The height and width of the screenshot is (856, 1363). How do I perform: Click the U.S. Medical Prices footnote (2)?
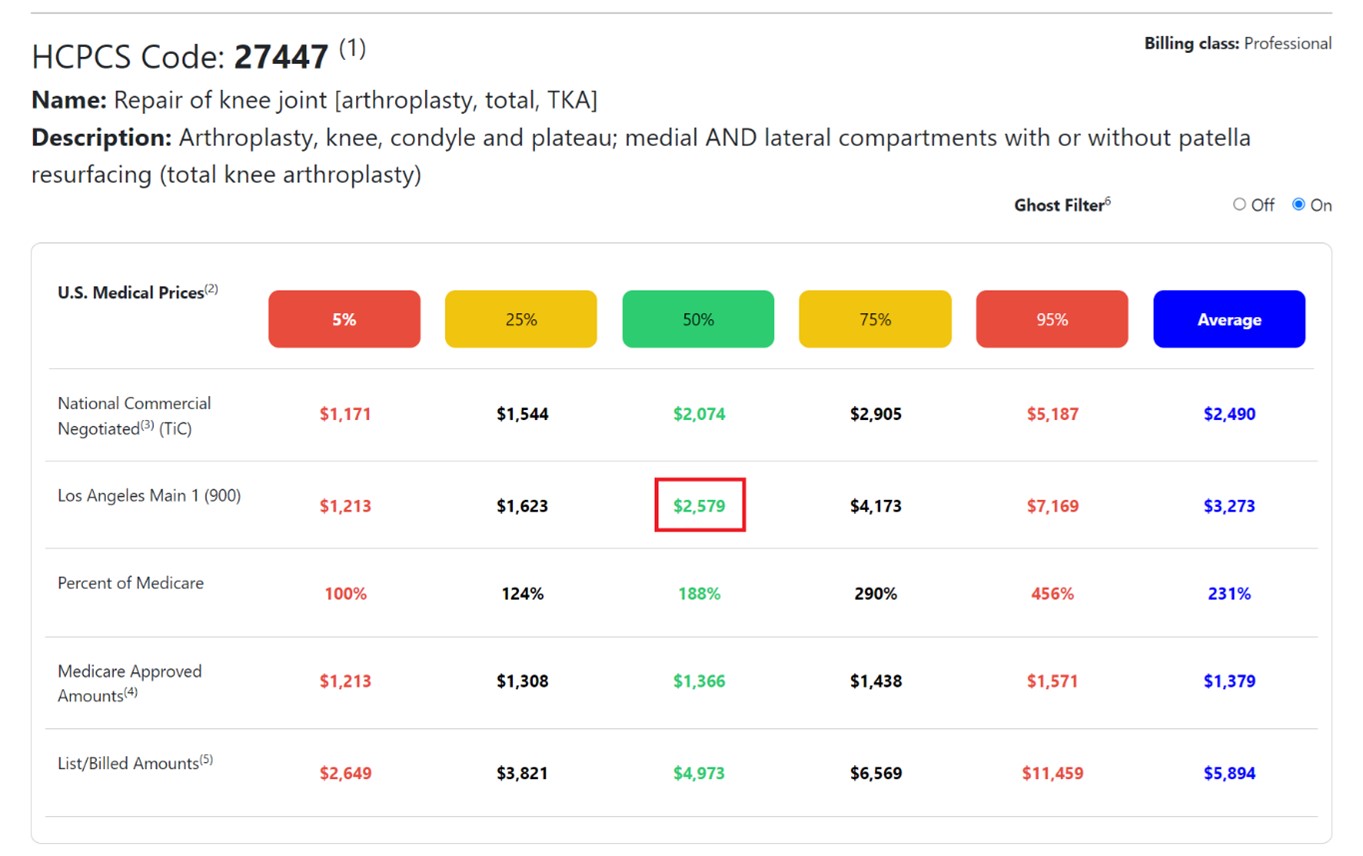click(211, 290)
